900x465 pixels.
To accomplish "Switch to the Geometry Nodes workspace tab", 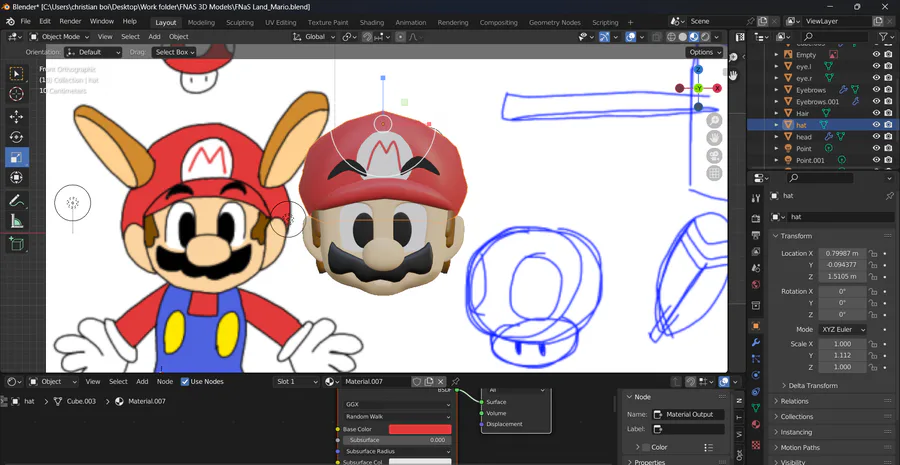I will (x=554, y=22).
